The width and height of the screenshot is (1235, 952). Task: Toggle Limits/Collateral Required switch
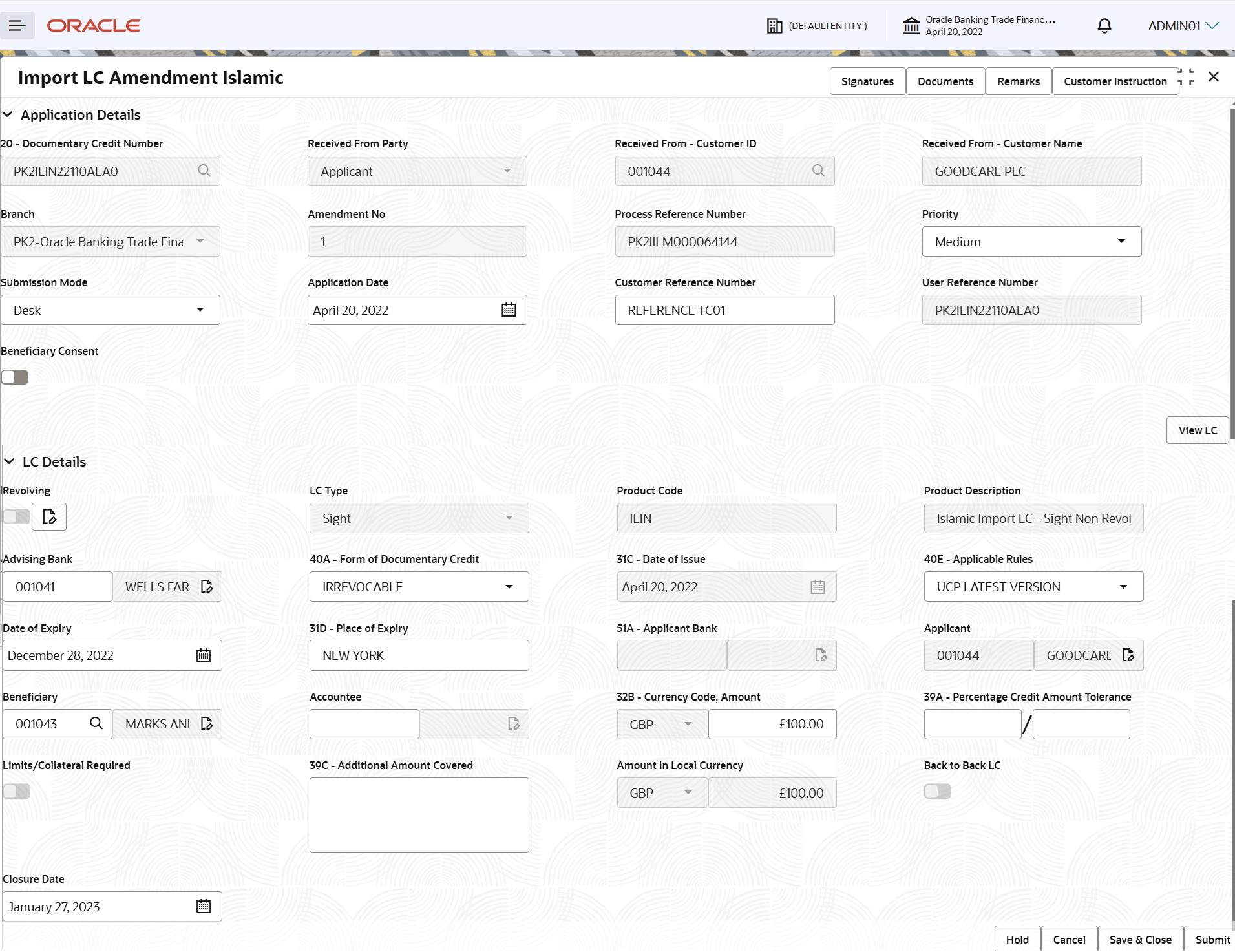[17, 791]
